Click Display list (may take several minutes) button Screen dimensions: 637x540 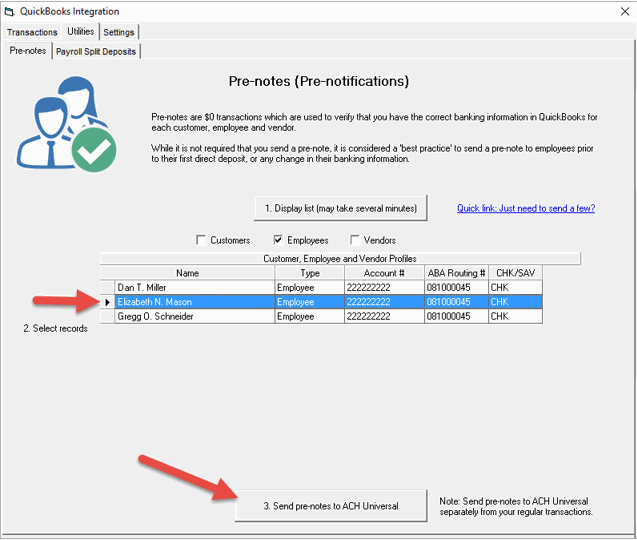[340, 208]
